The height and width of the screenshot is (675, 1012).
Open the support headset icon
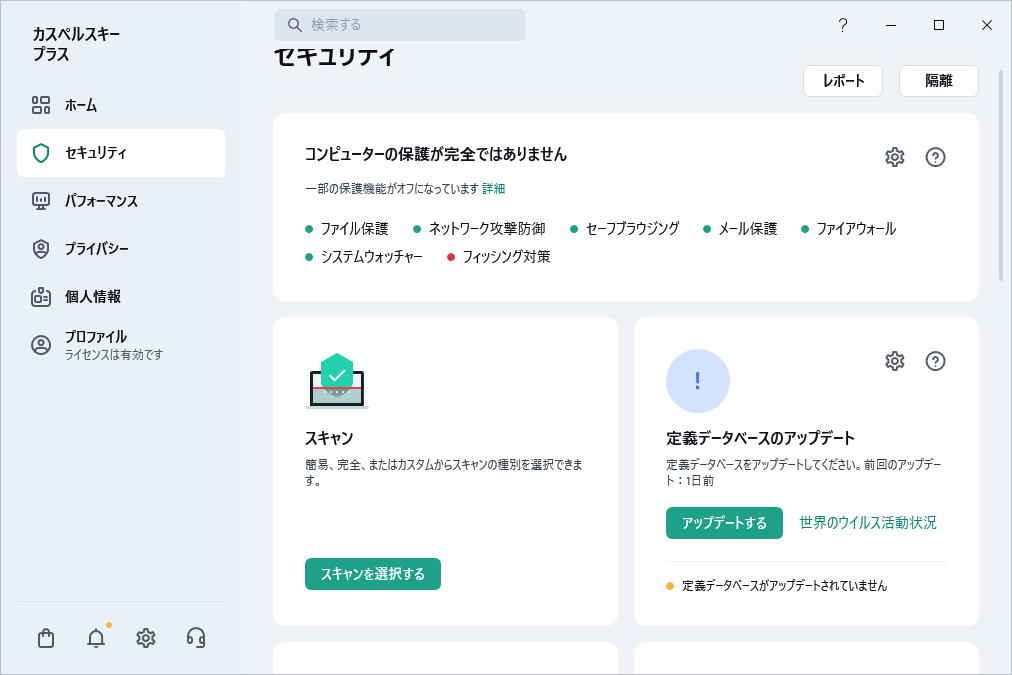click(196, 638)
